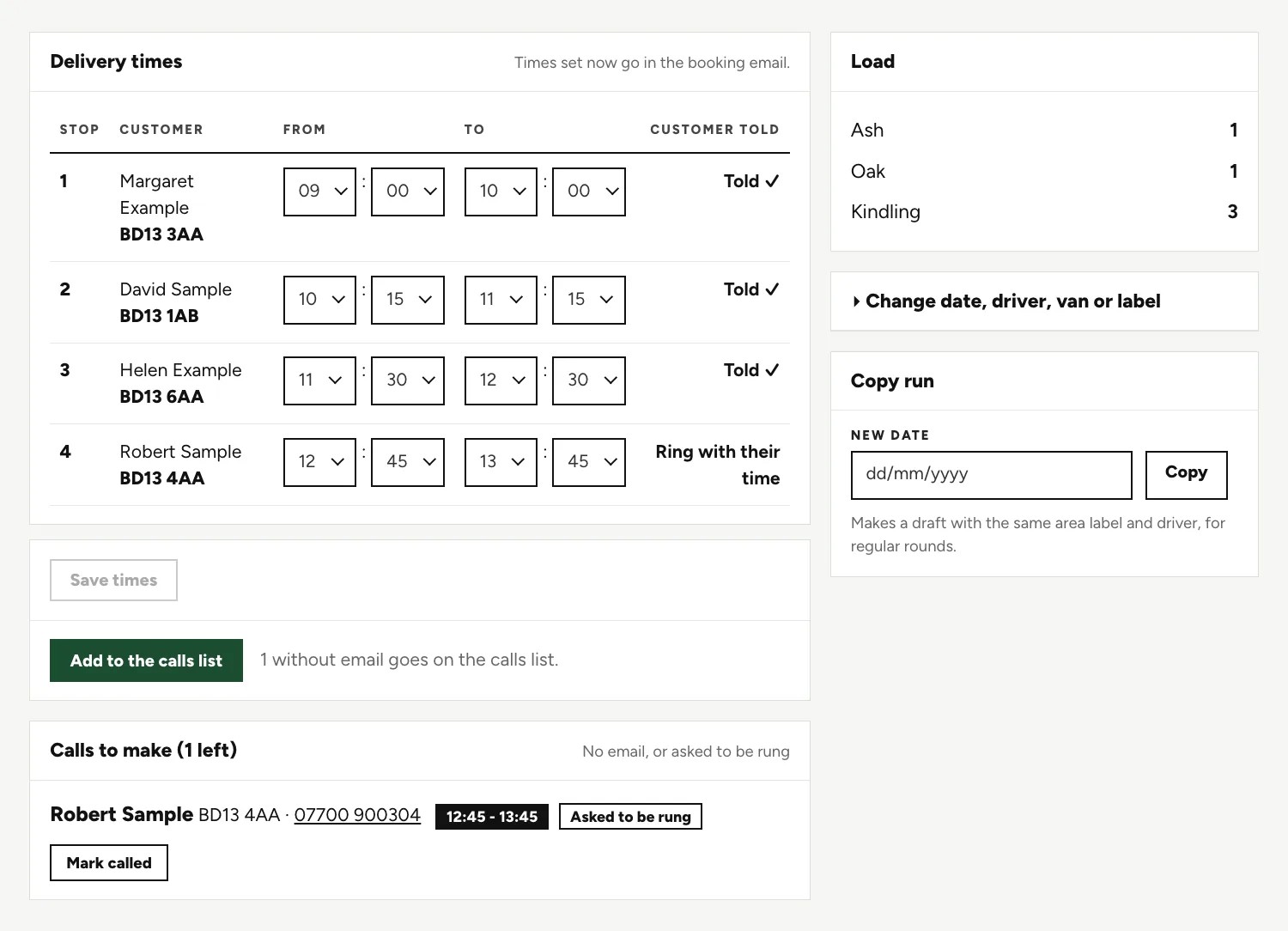
Task: Mark Robert Sample as called
Action: pyautogui.click(x=109, y=863)
